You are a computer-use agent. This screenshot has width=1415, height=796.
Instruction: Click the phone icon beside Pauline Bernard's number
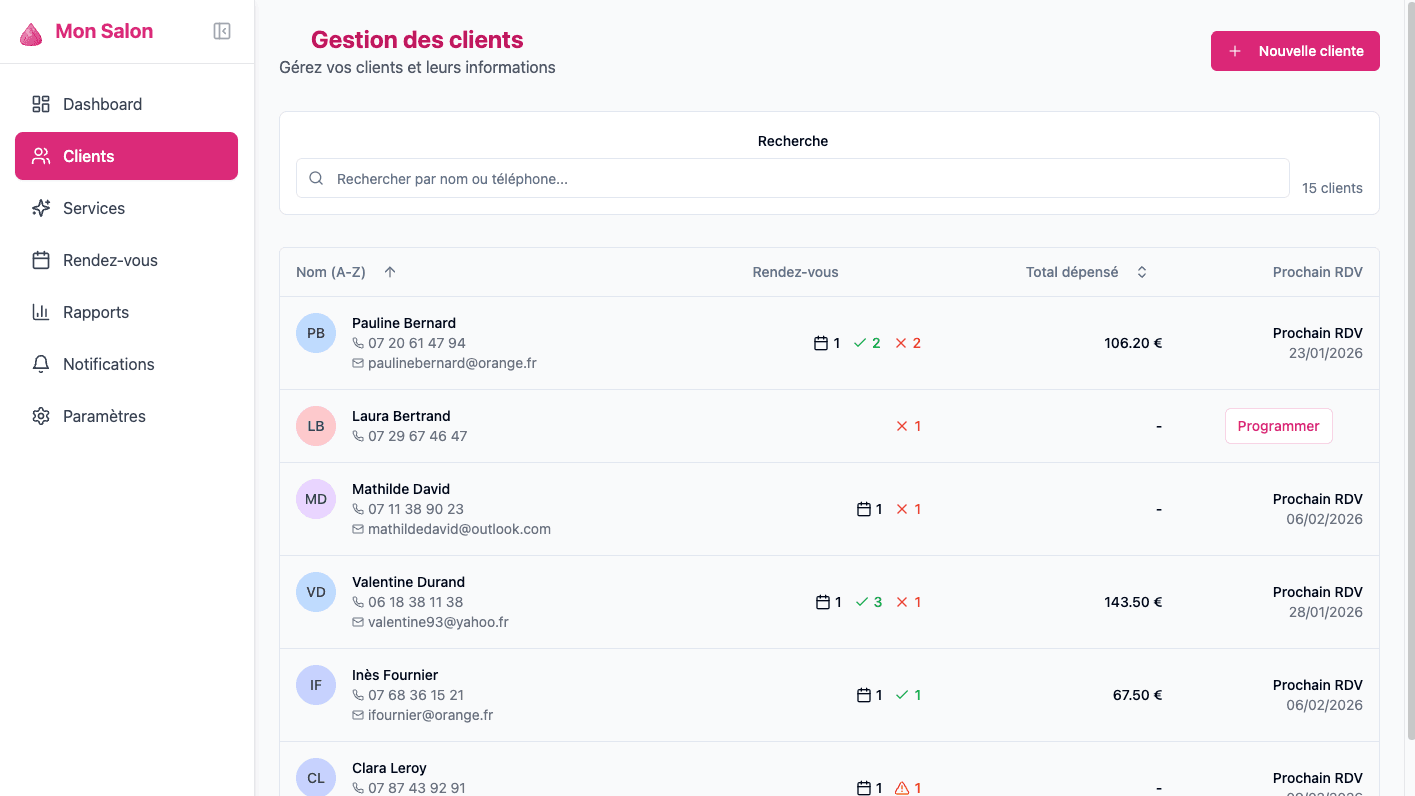357,343
